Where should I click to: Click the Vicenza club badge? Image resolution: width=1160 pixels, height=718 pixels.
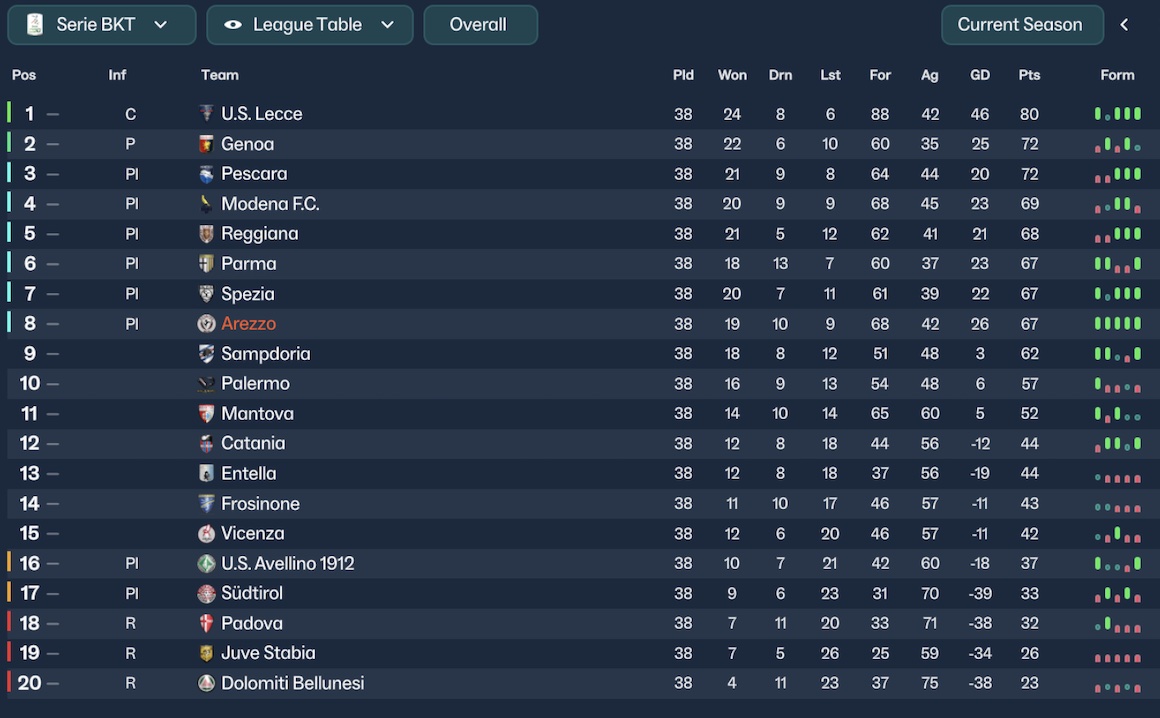point(207,534)
